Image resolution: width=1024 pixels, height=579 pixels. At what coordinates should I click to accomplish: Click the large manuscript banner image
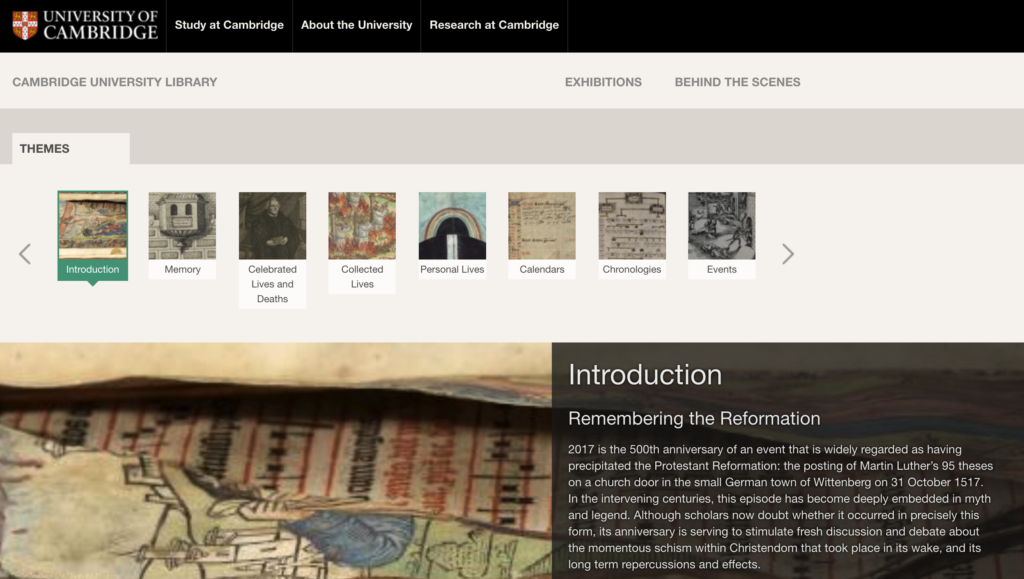pos(275,461)
